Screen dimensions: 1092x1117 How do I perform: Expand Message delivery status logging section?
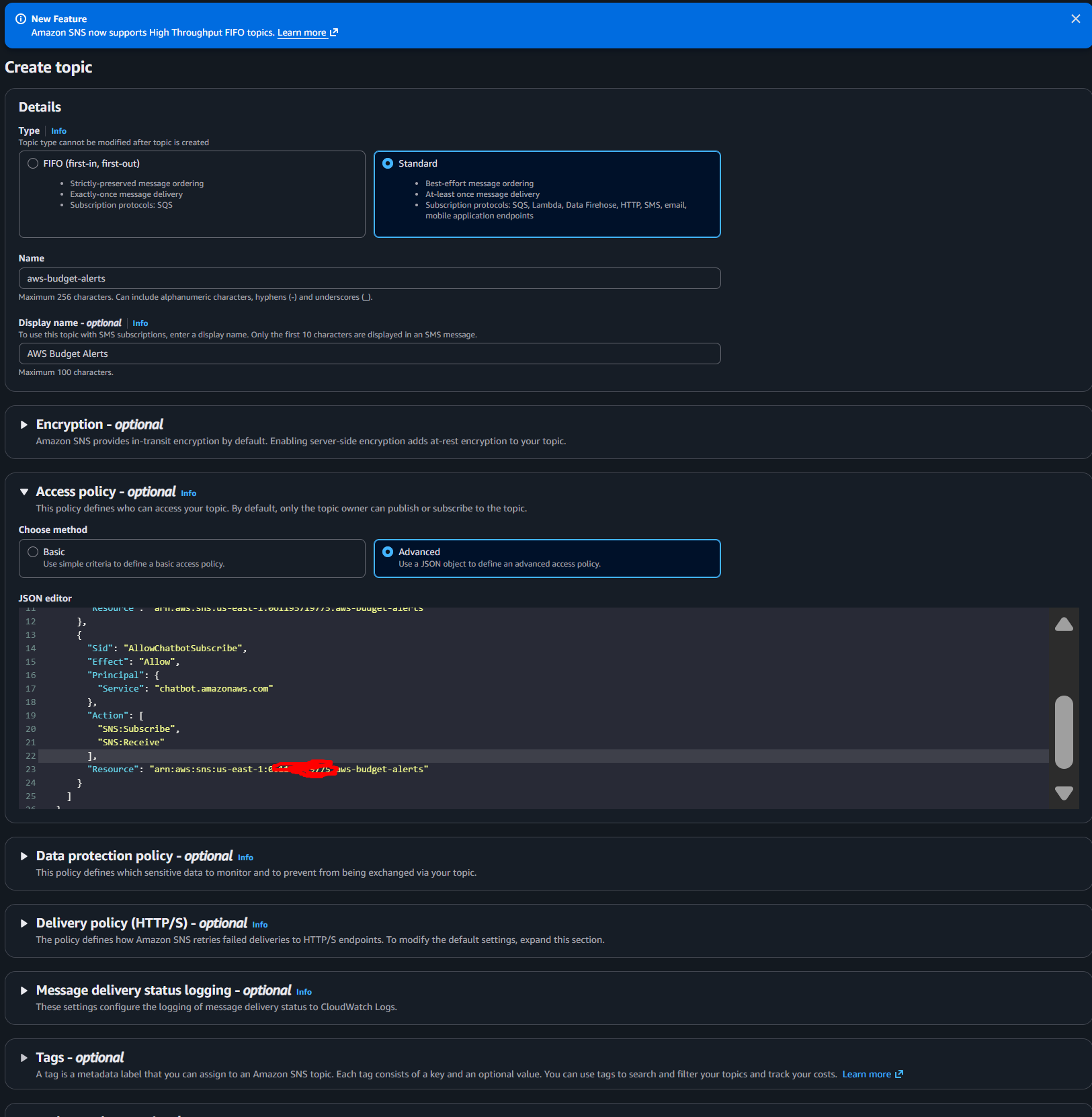tap(24, 991)
